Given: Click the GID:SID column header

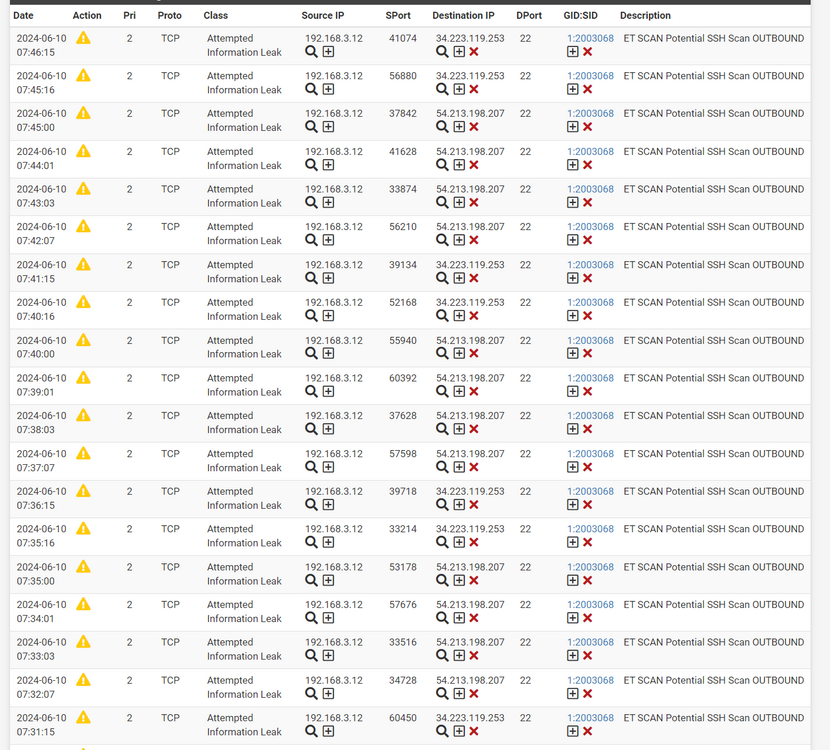Looking at the screenshot, I should 580,15.
